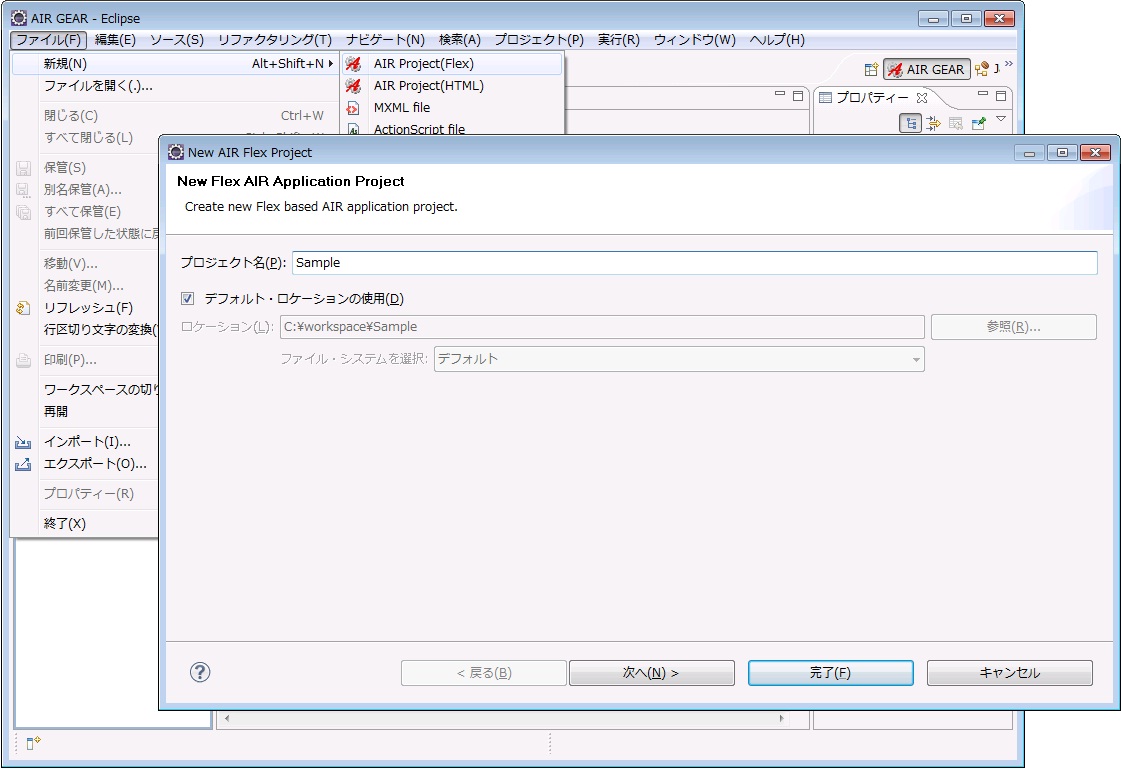The width and height of the screenshot is (1121, 769).
Task: Click the editor horizontal scrollbar left arrow
Action: (227, 718)
